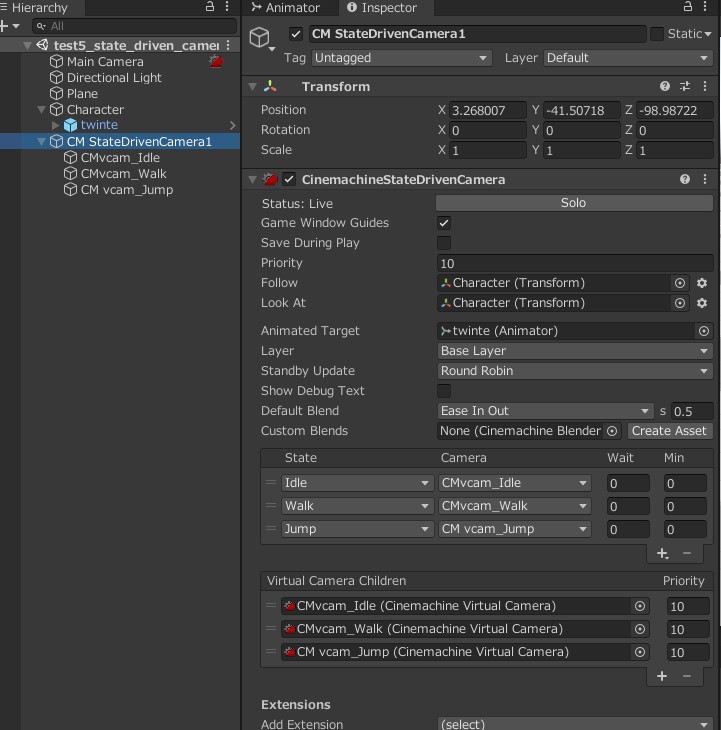This screenshot has width=721, height=730.
Task: Edit Position X field
Action: 487,110
